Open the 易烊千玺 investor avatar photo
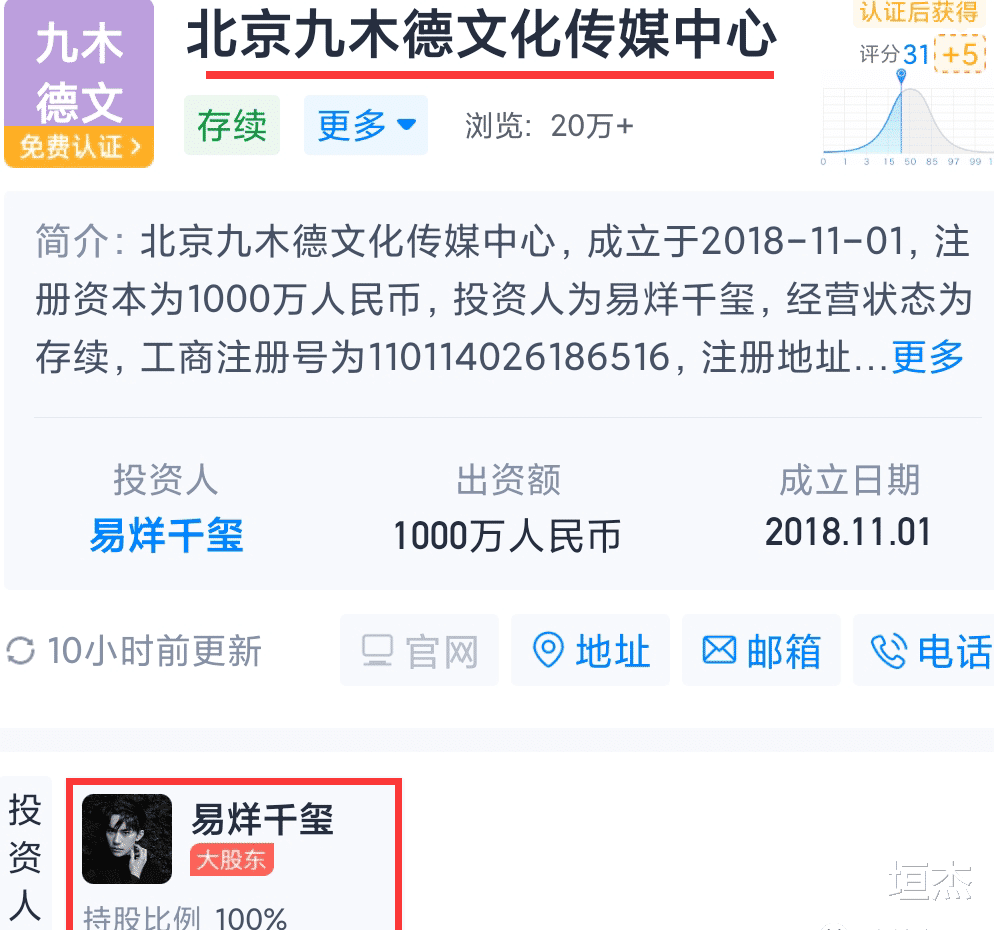Viewport: 994px width, 930px height. point(127,839)
